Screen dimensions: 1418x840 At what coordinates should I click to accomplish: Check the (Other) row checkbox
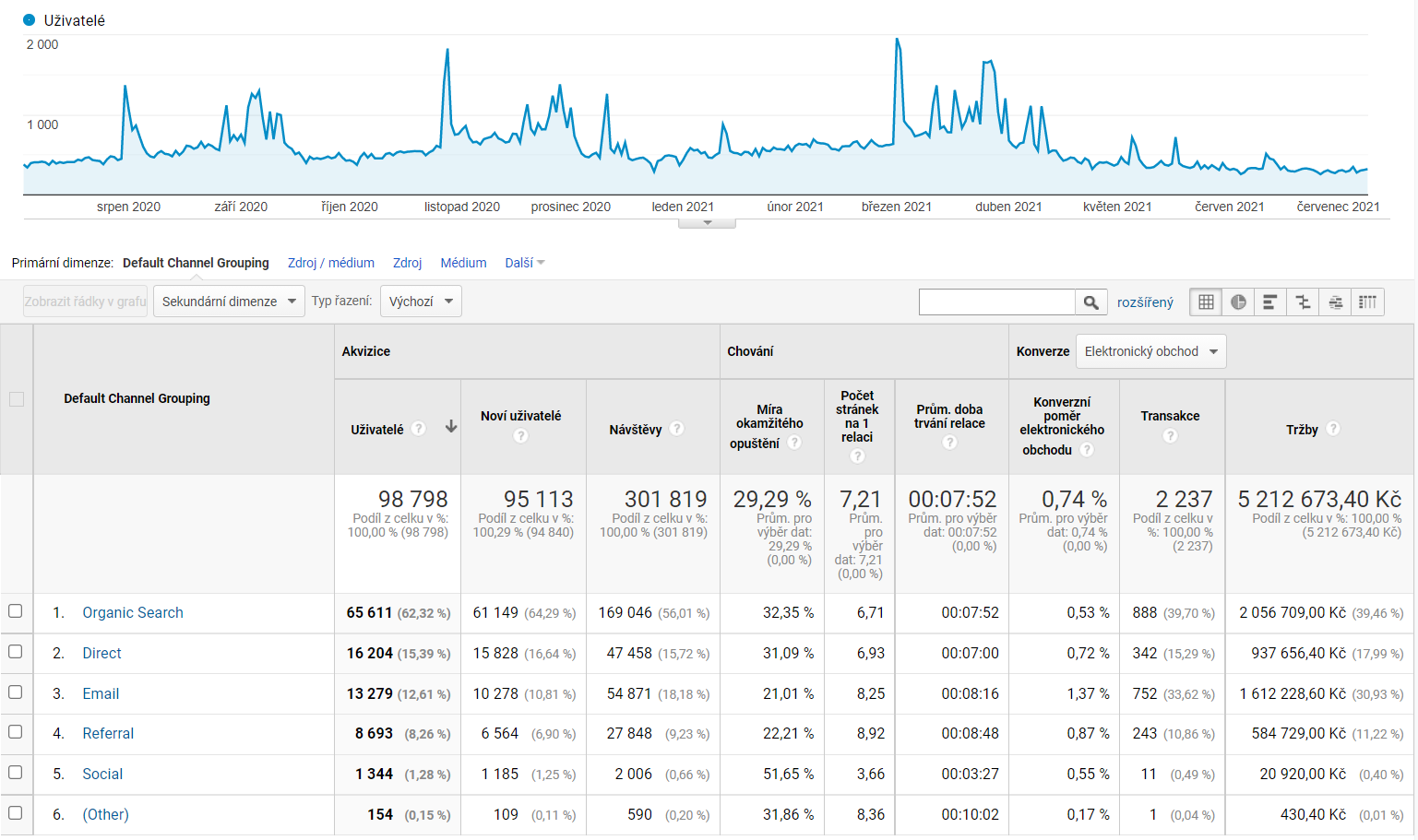[15, 812]
